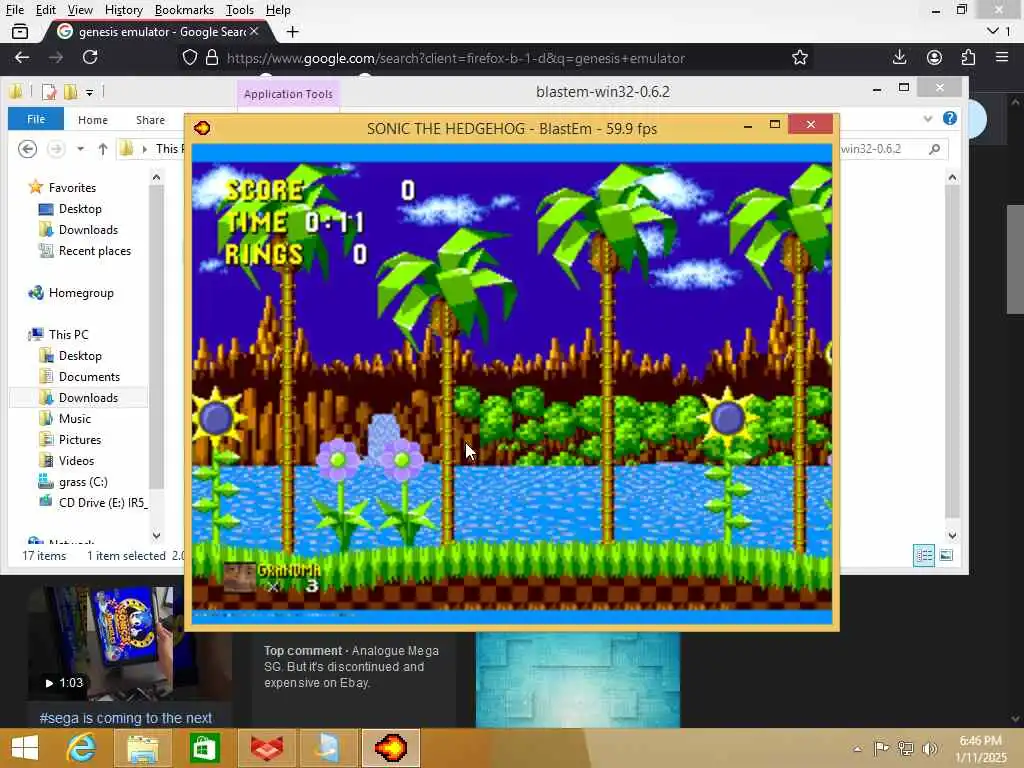Click the file list scroll down arrow
The image size is (1024, 768).
tap(952, 536)
